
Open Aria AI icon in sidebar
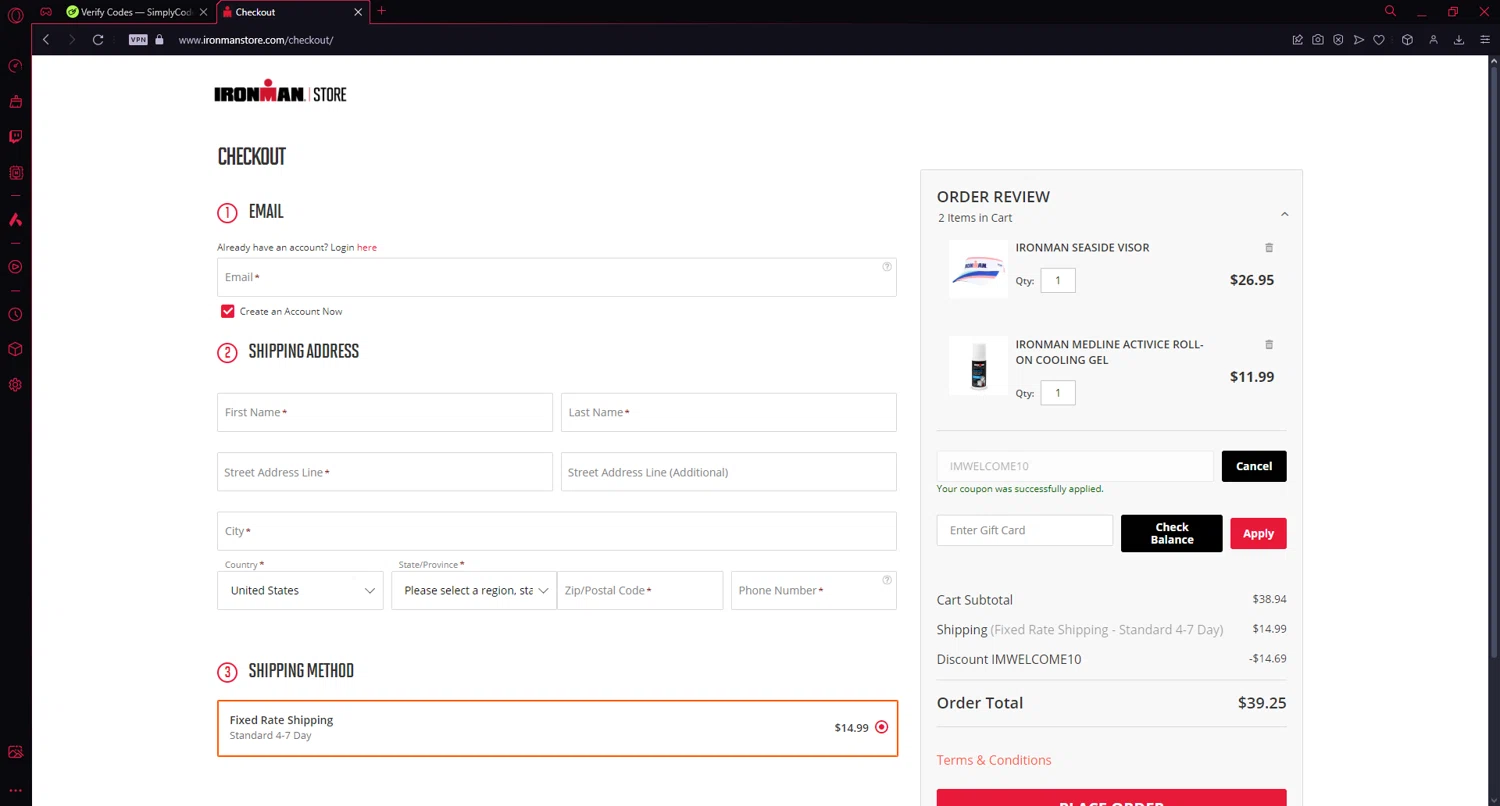(15, 220)
